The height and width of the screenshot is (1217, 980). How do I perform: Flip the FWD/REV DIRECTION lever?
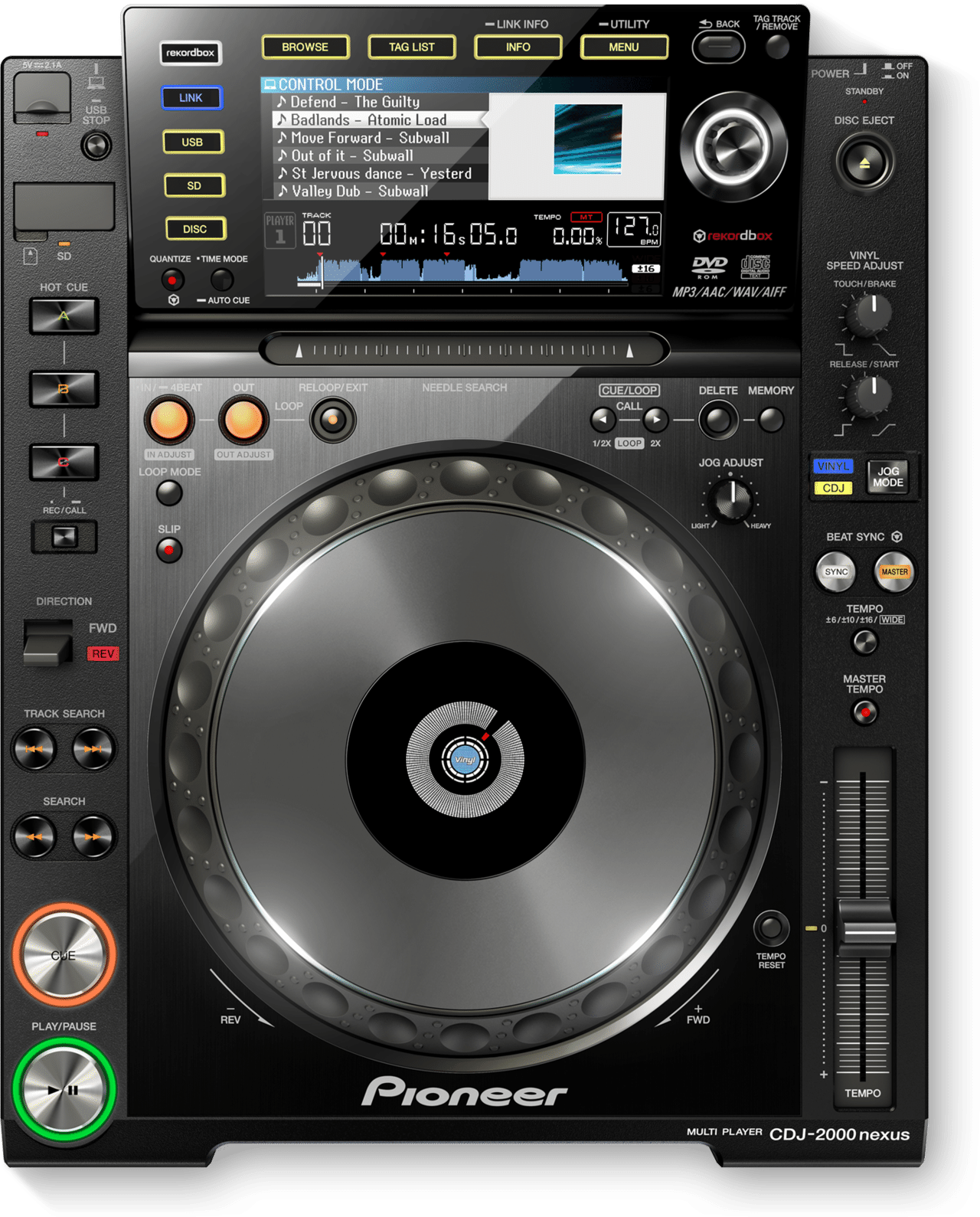click(x=48, y=643)
